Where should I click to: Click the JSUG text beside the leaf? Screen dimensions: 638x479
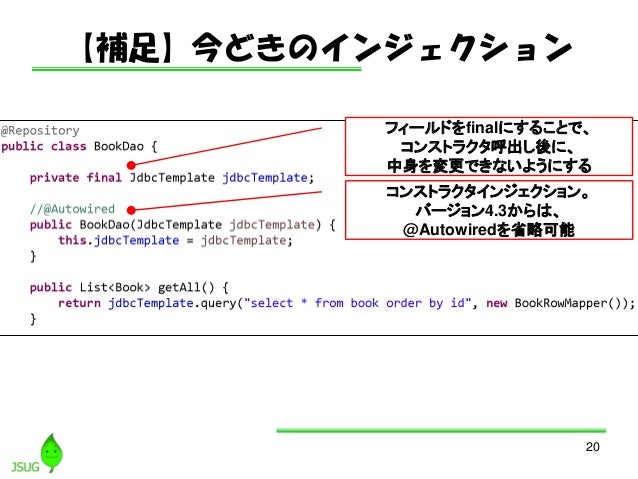click(x=25, y=466)
